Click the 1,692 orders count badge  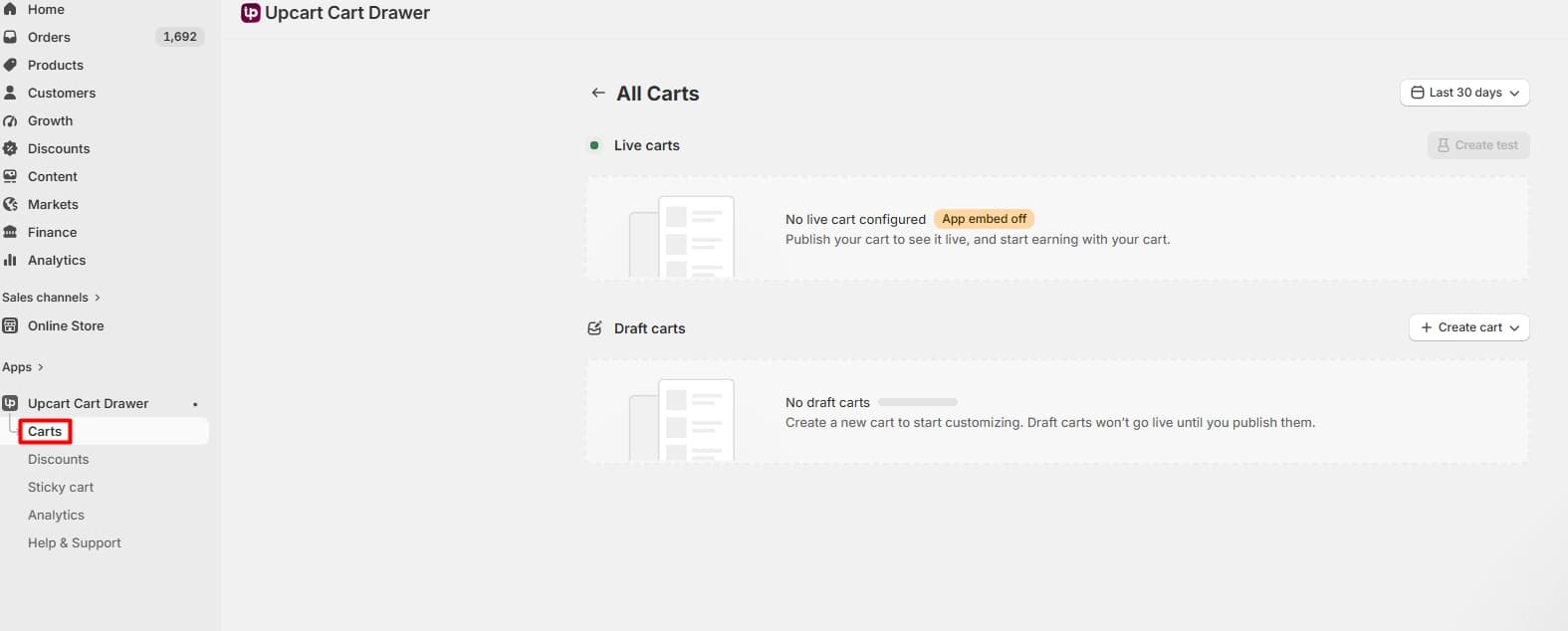pos(180,37)
